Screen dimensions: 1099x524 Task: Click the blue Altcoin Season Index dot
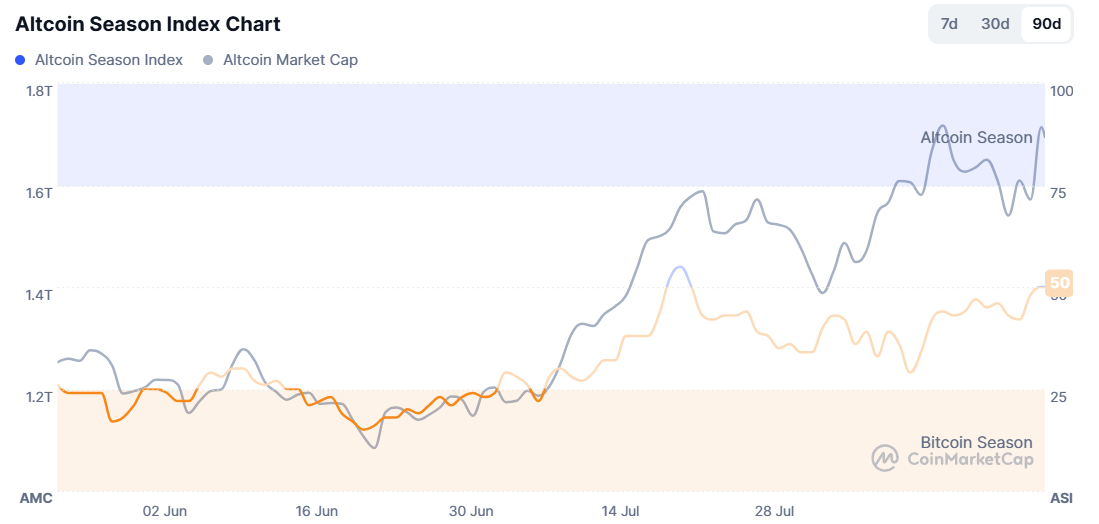(x=21, y=60)
